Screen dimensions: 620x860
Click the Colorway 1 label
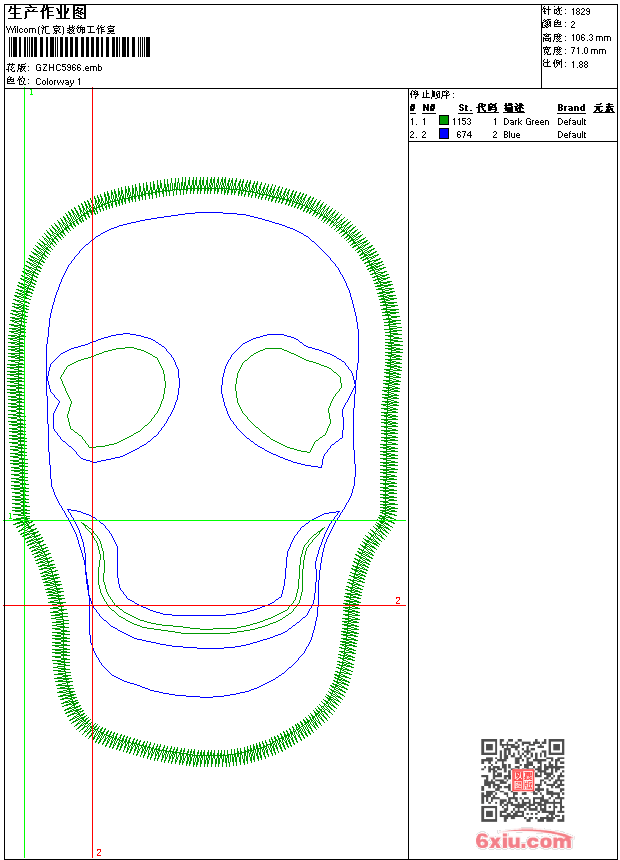click(58, 81)
